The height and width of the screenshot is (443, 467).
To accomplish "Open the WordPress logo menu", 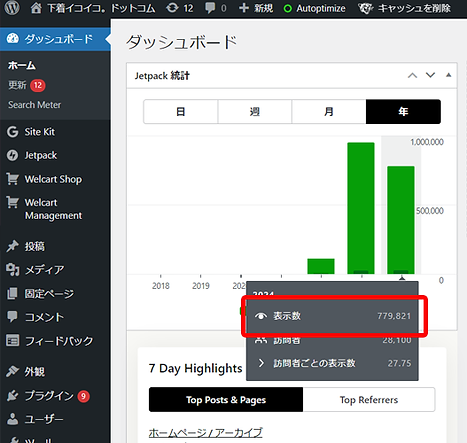I will (x=12, y=8).
